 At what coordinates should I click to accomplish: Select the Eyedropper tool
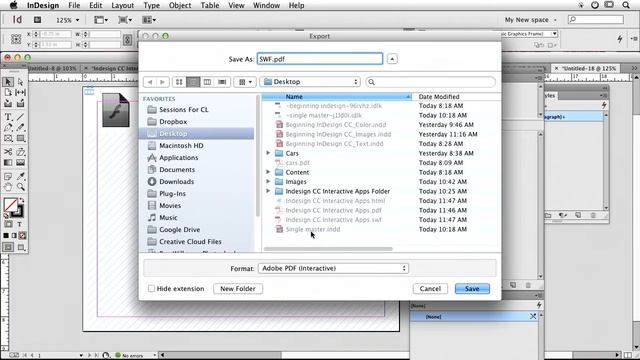coord(20,176)
